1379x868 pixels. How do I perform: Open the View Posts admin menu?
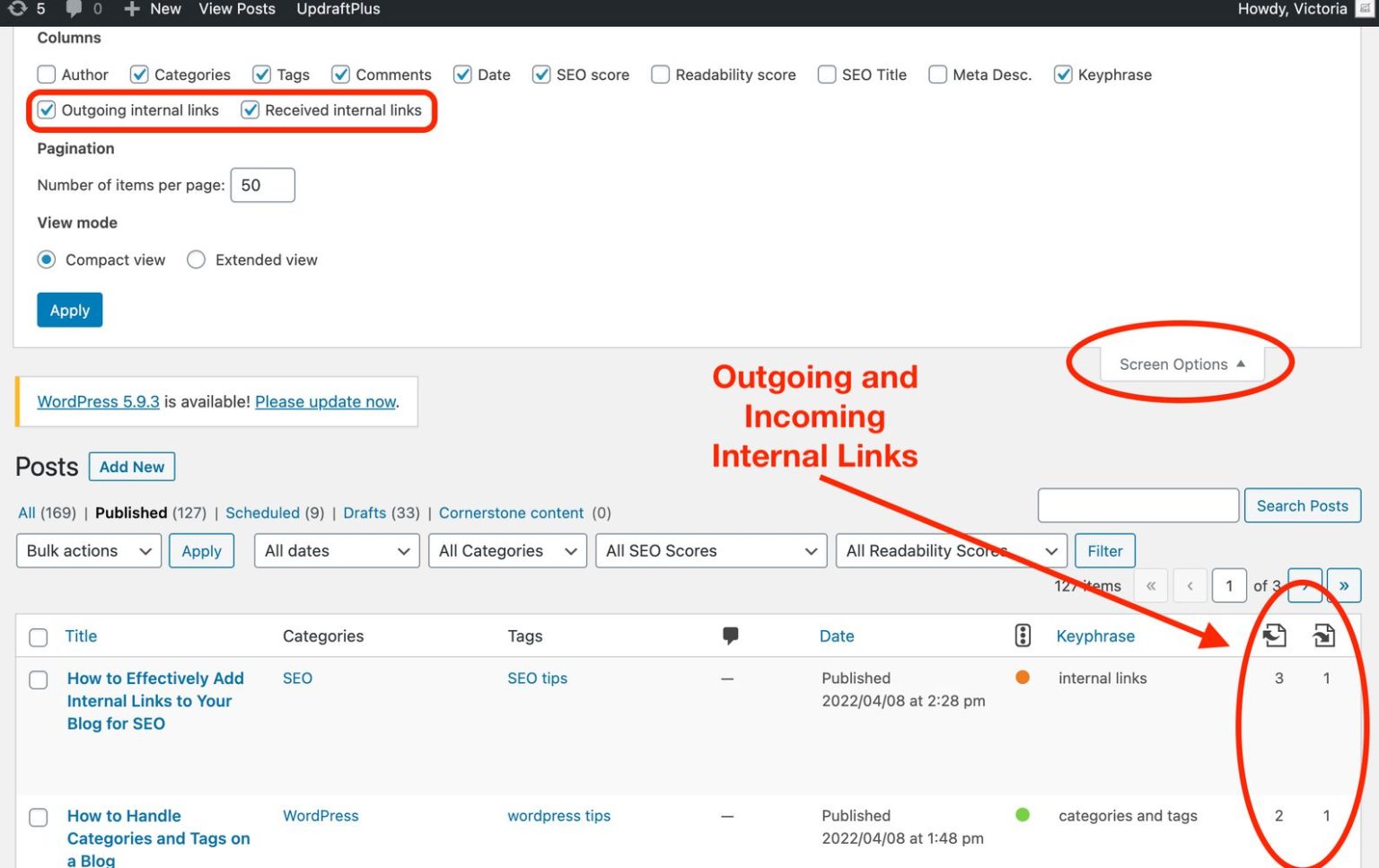tap(236, 9)
